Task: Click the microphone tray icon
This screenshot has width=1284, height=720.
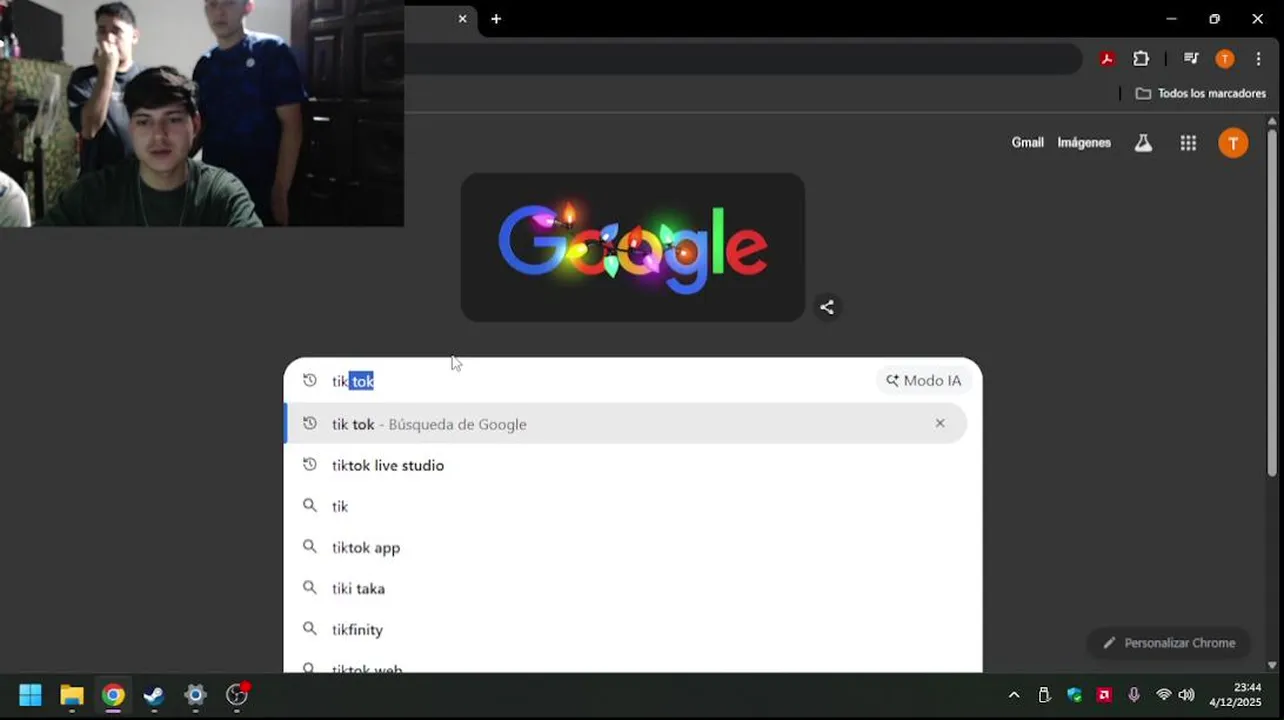Action: point(1134,695)
